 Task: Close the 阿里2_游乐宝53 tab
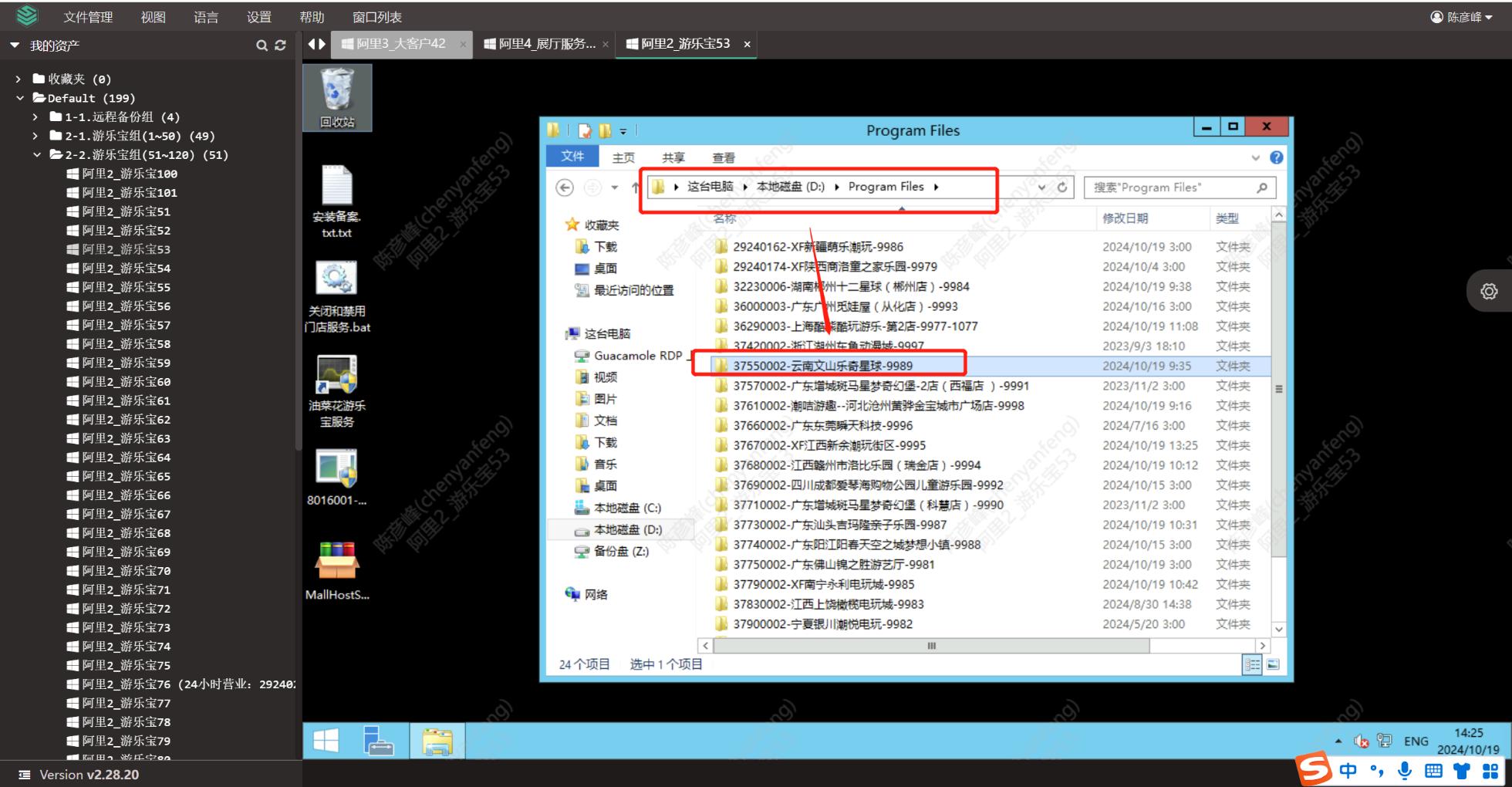pyautogui.click(x=747, y=44)
